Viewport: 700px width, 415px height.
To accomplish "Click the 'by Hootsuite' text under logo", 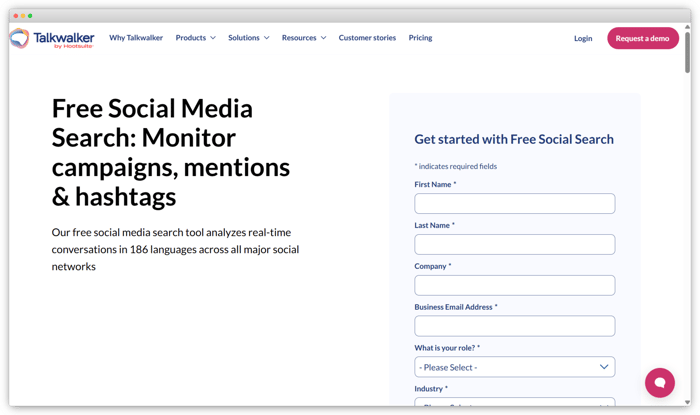I will tap(72, 46).
